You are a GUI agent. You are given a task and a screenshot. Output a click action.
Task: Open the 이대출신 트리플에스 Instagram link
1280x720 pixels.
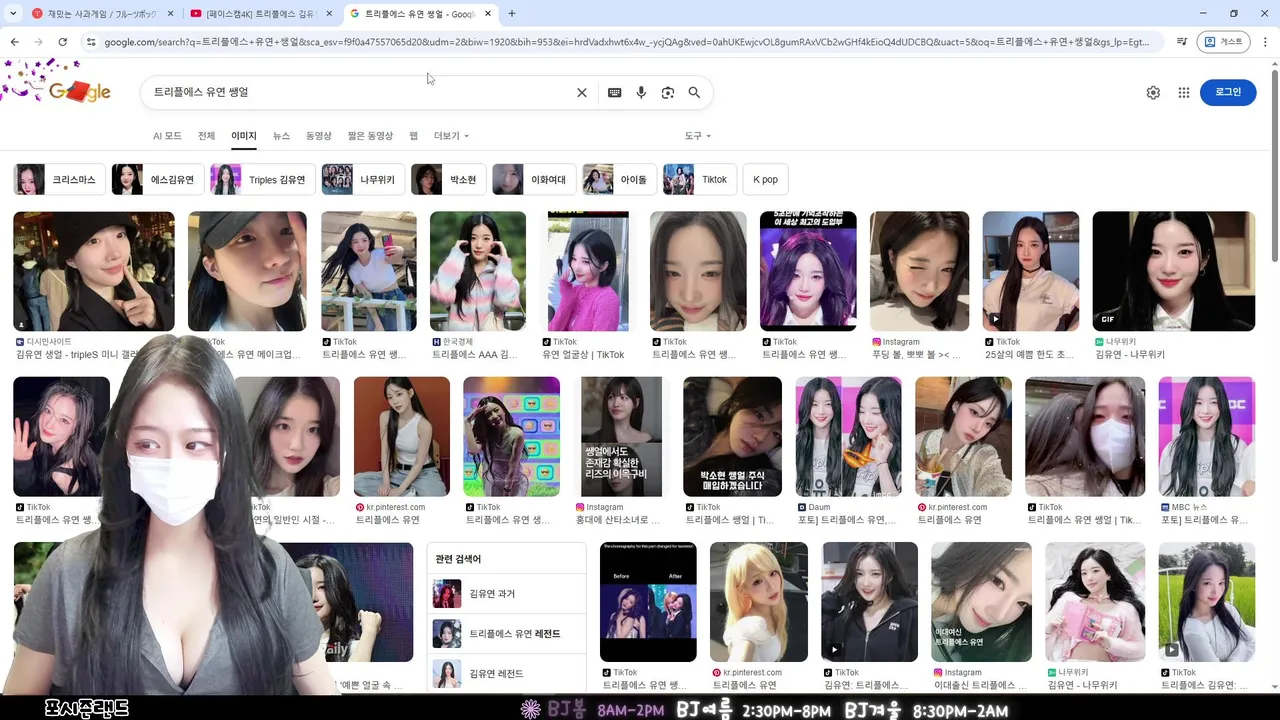tap(980, 685)
